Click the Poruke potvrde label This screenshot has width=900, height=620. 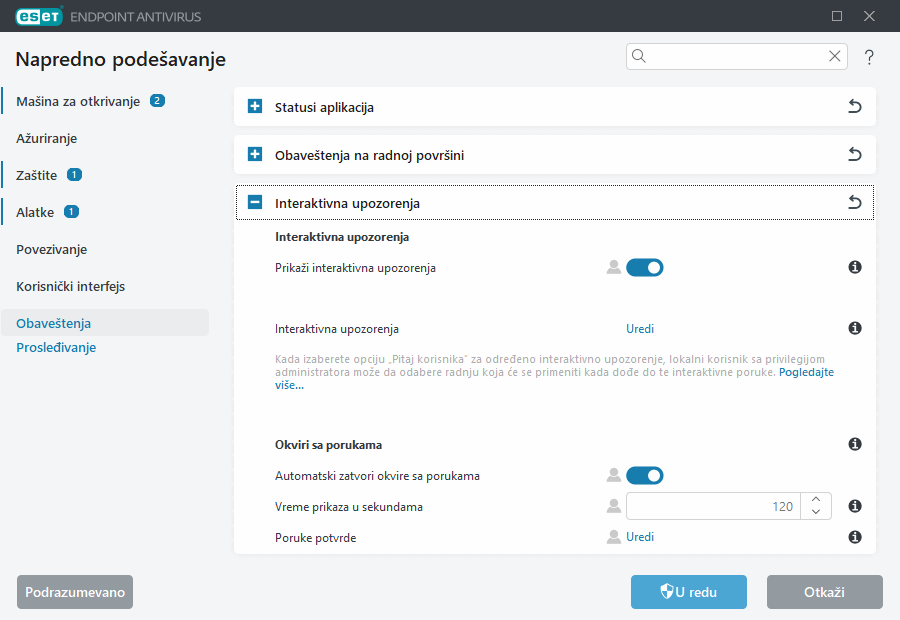[316, 538]
